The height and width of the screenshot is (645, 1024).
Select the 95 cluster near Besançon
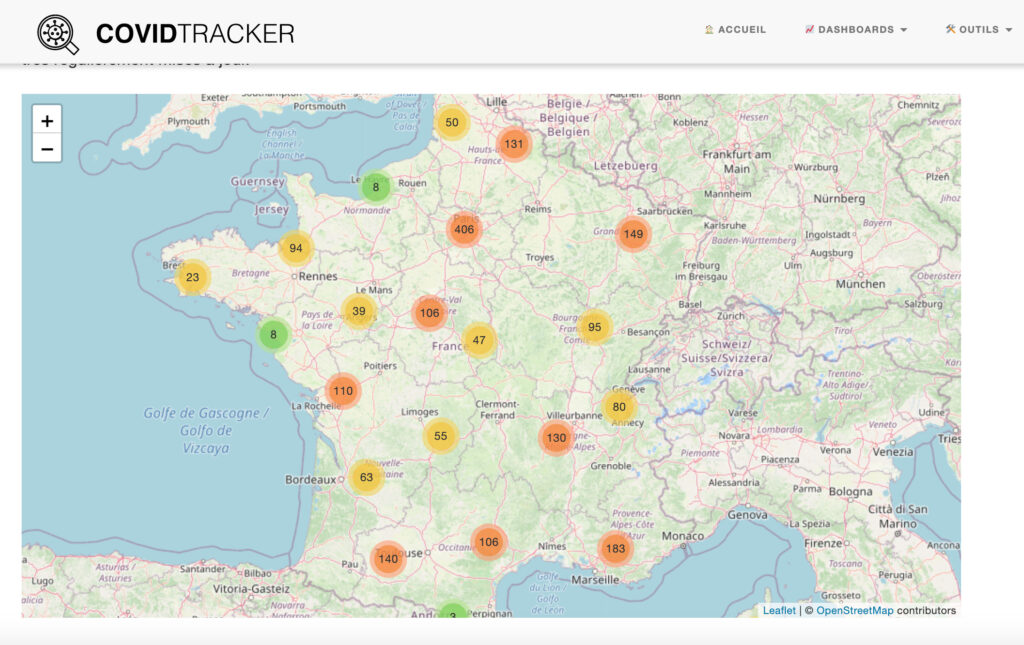tap(594, 326)
